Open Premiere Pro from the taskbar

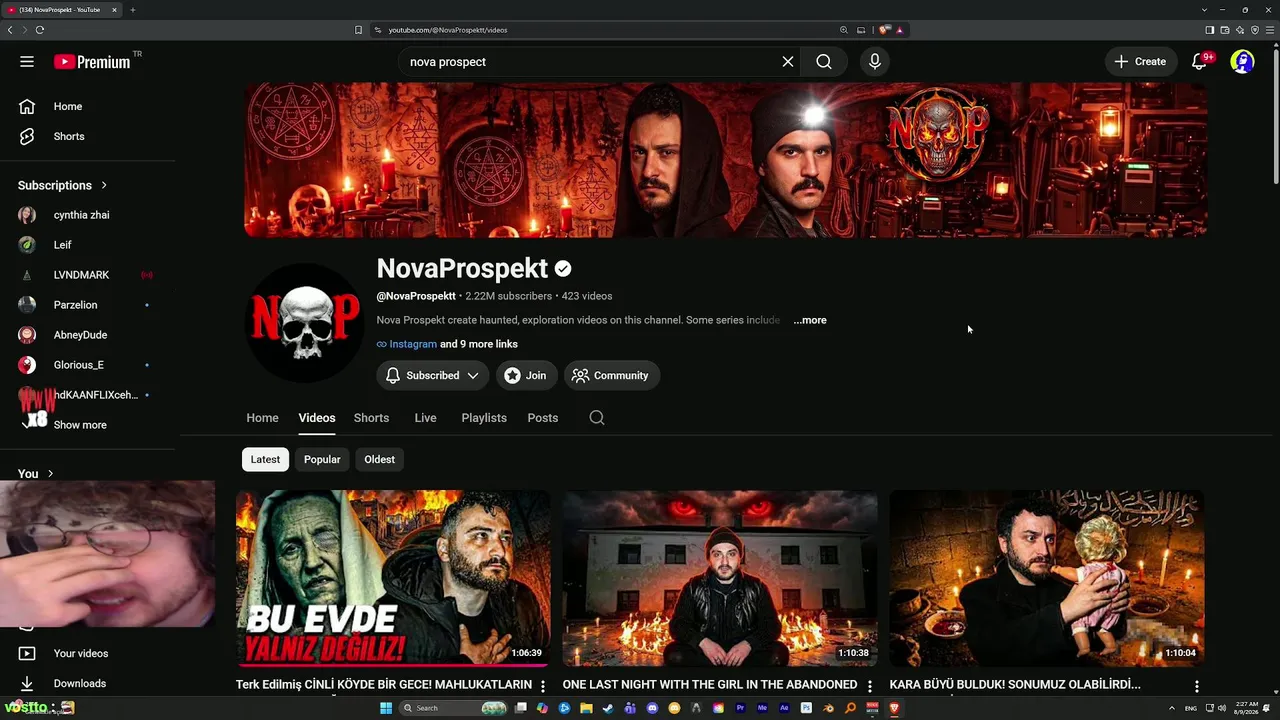click(x=740, y=708)
